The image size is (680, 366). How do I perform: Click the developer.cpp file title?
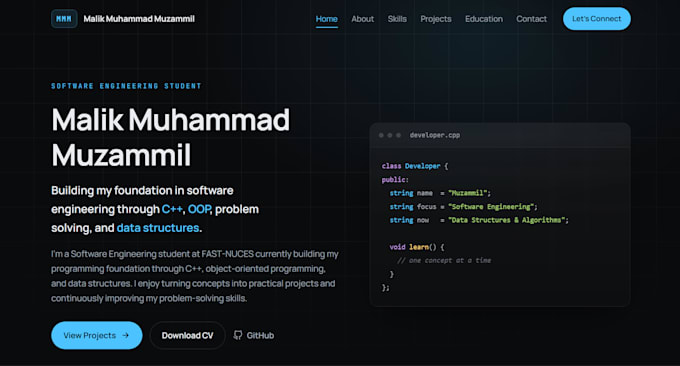[x=435, y=135]
